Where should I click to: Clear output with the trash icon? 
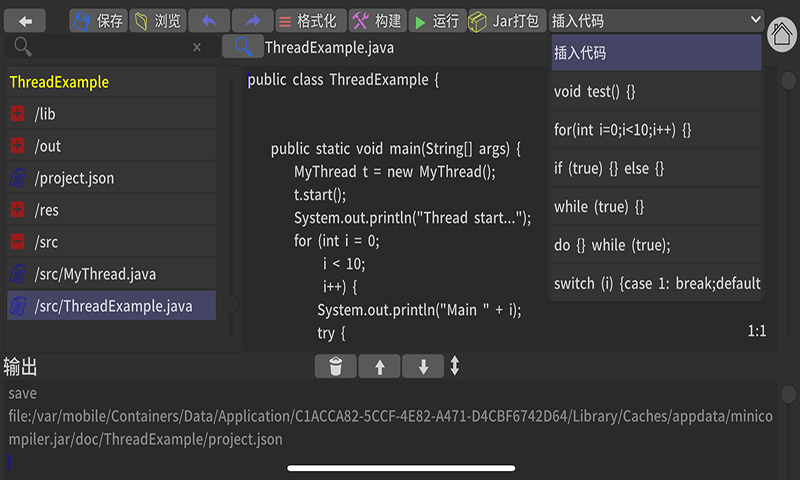point(335,367)
